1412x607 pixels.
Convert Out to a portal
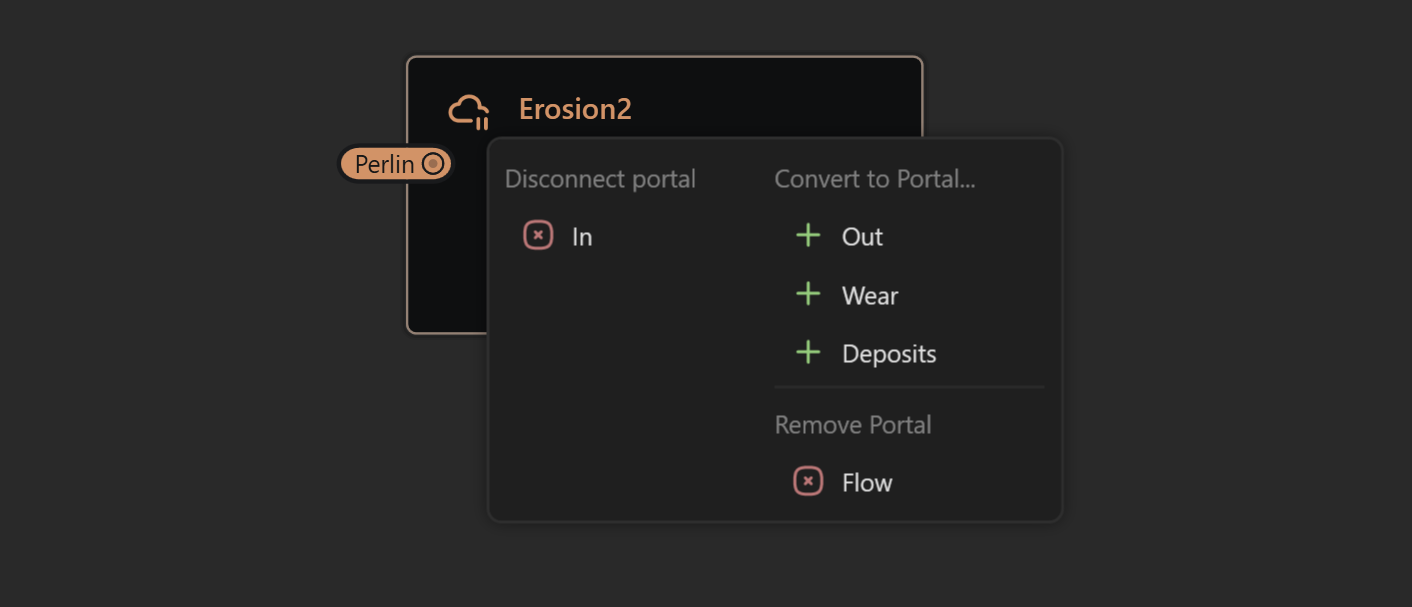[840, 236]
